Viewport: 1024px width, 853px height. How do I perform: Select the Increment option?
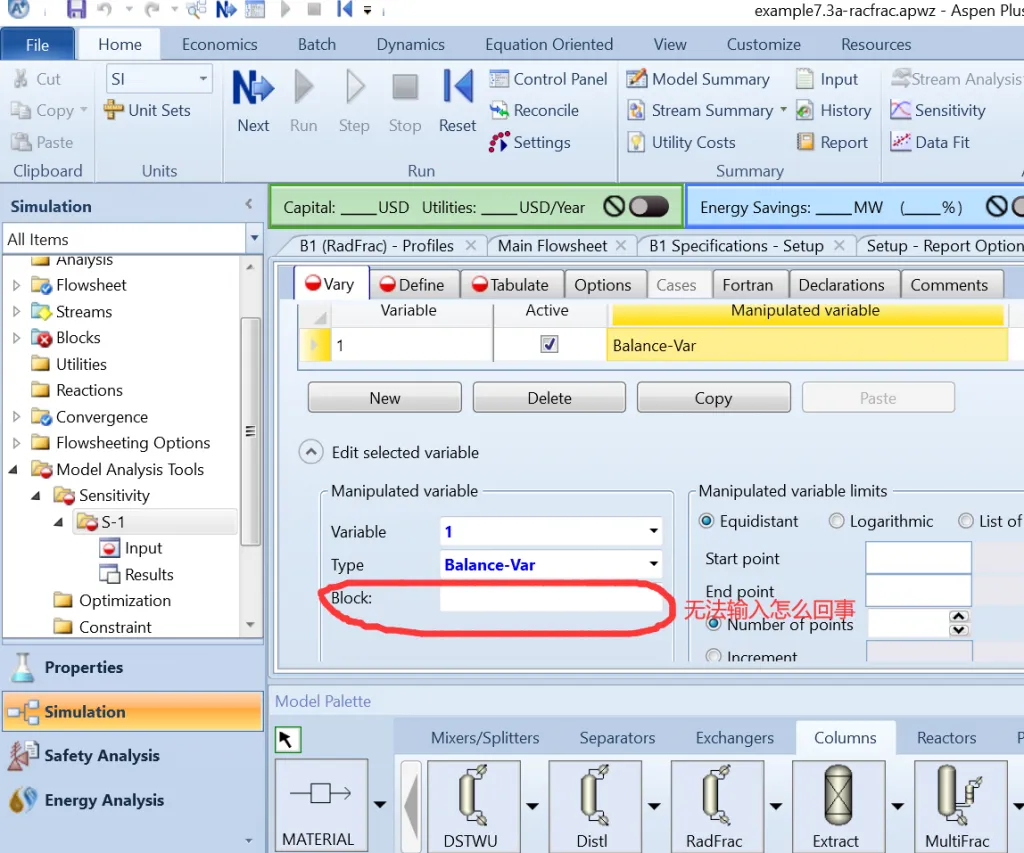pyautogui.click(x=714, y=656)
